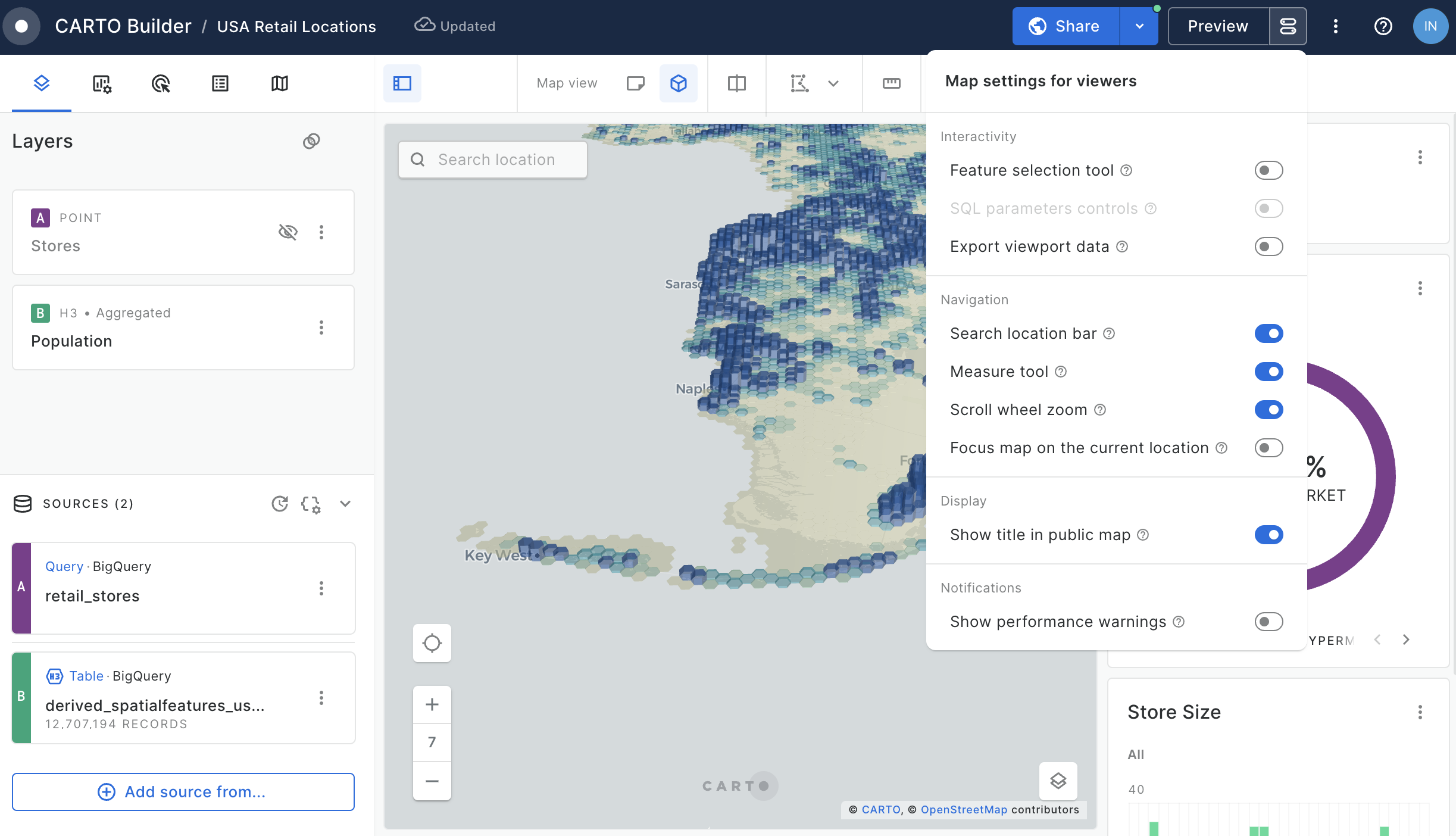Image resolution: width=1456 pixels, height=836 pixels.
Task: Enable Feature selection tool toggle
Action: [x=1268, y=170]
